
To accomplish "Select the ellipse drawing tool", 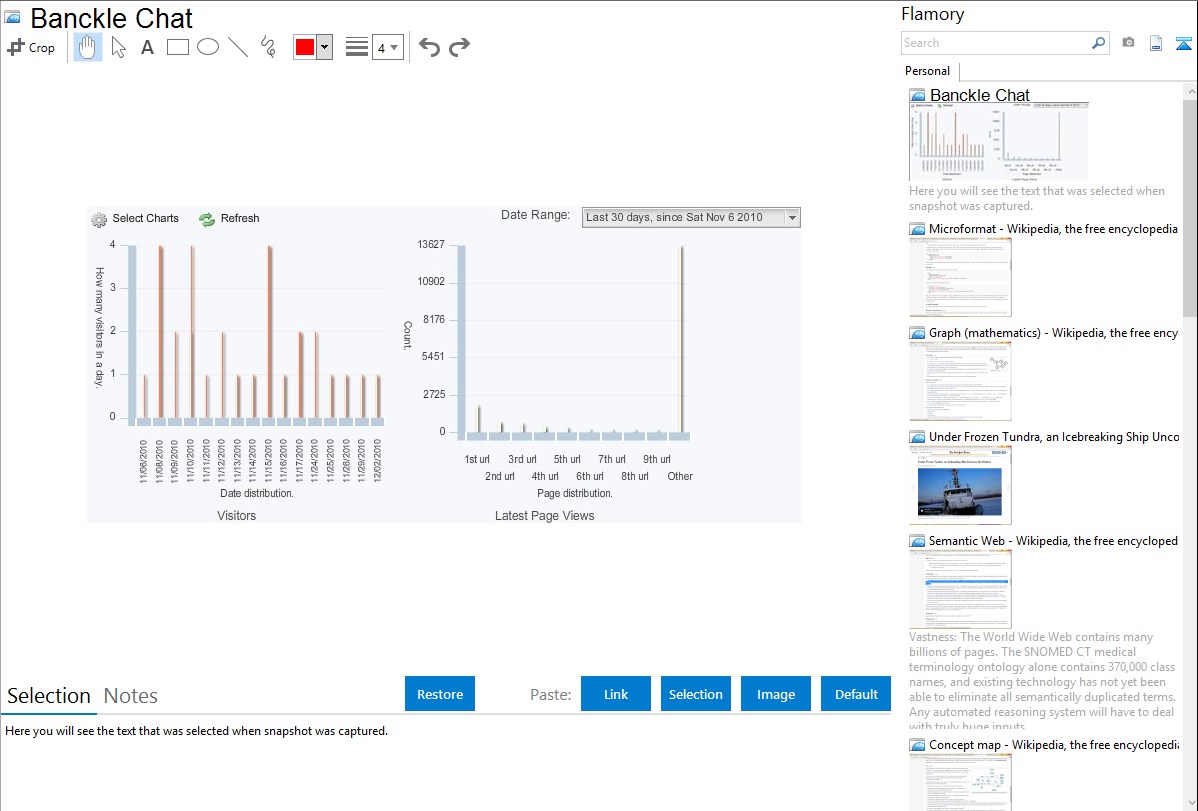I will point(208,47).
